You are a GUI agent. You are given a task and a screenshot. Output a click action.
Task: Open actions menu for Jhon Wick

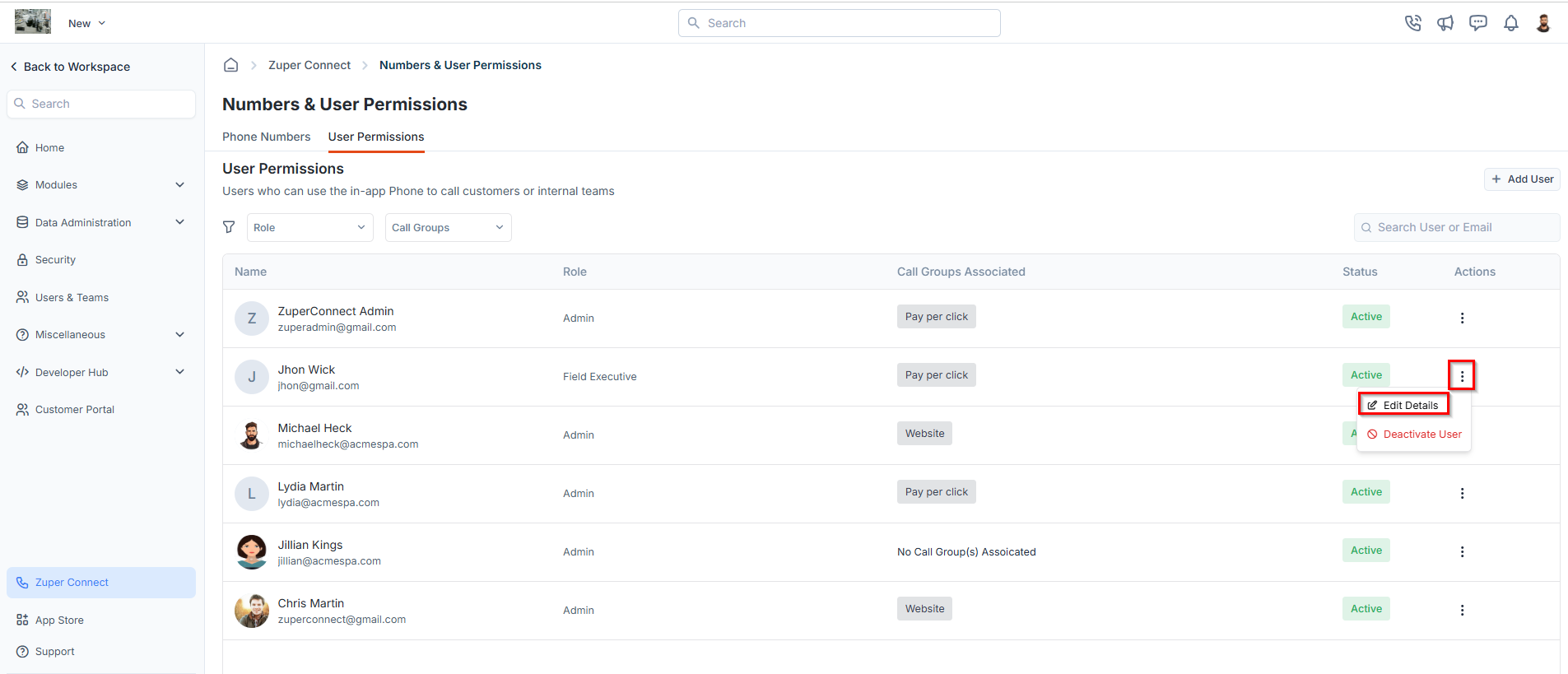coord(1462,377)
